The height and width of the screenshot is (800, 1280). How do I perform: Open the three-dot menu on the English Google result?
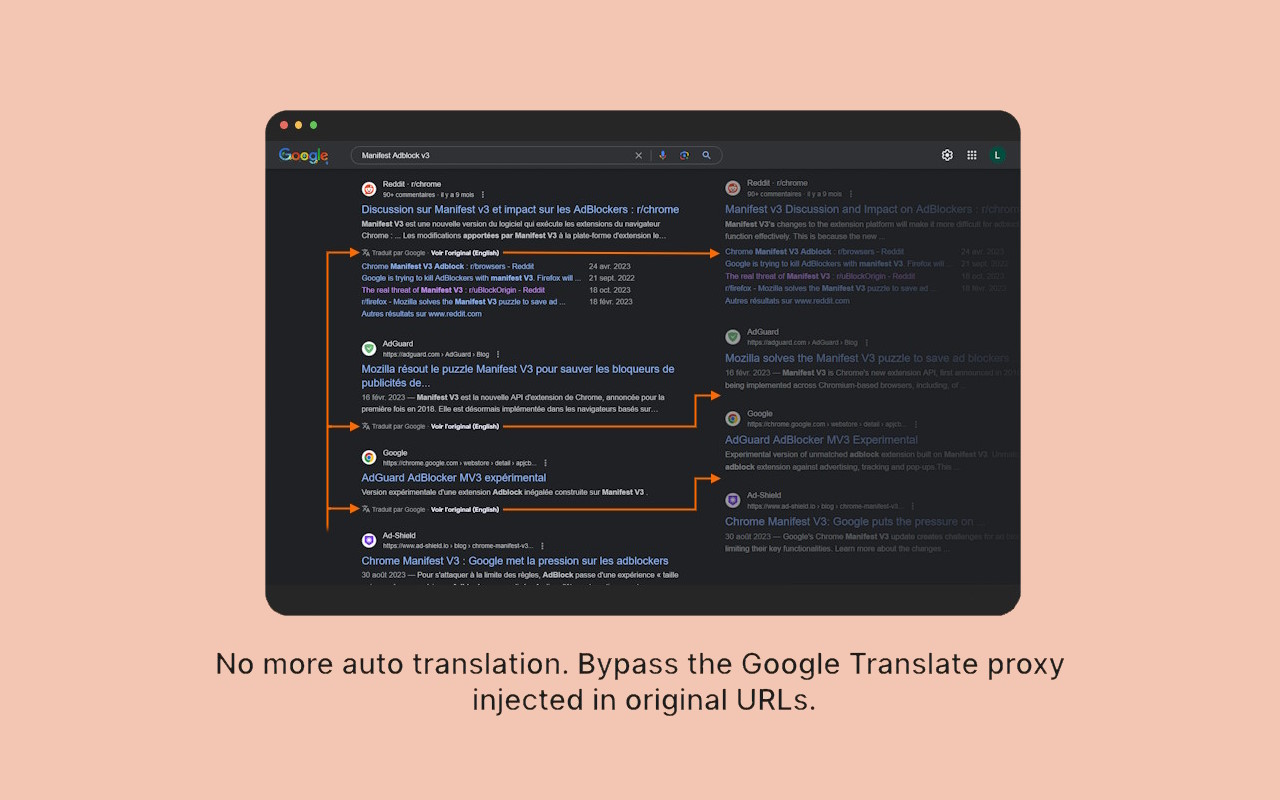(x=915, y=424)
